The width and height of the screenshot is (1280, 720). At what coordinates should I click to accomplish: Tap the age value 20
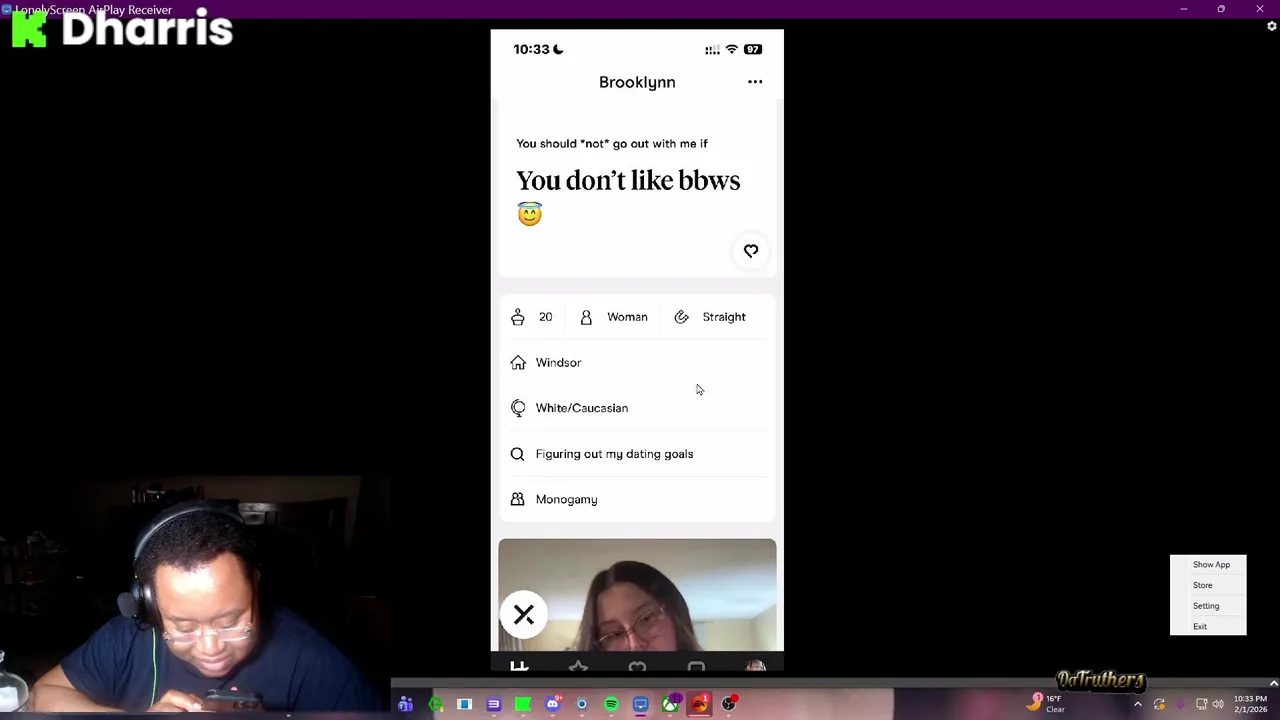pos(545,317)
